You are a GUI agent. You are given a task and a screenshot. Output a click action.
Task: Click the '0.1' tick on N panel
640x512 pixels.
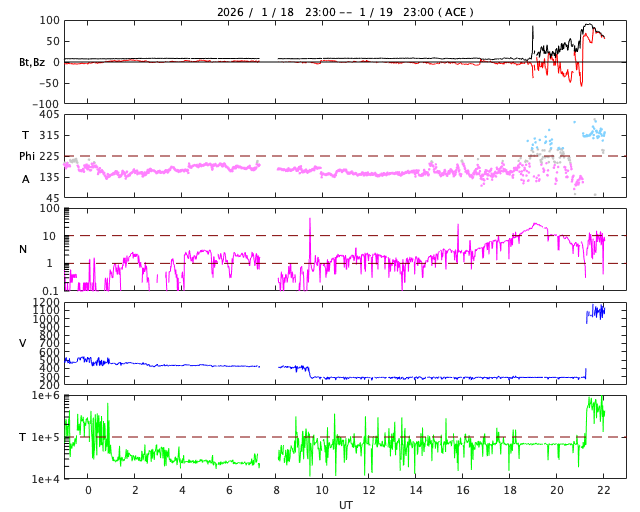coord(49,291)
